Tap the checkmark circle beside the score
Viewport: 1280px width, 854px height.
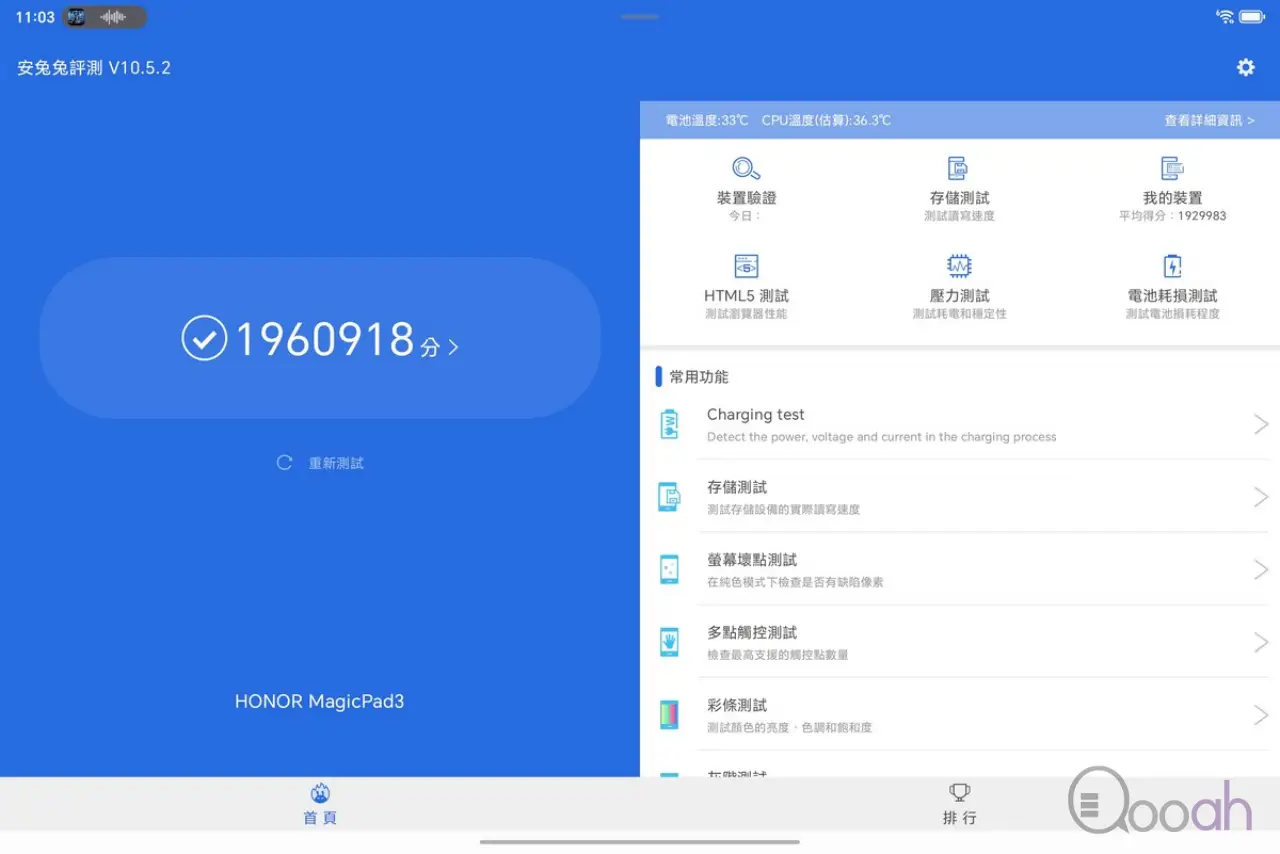tap(204, 338)
